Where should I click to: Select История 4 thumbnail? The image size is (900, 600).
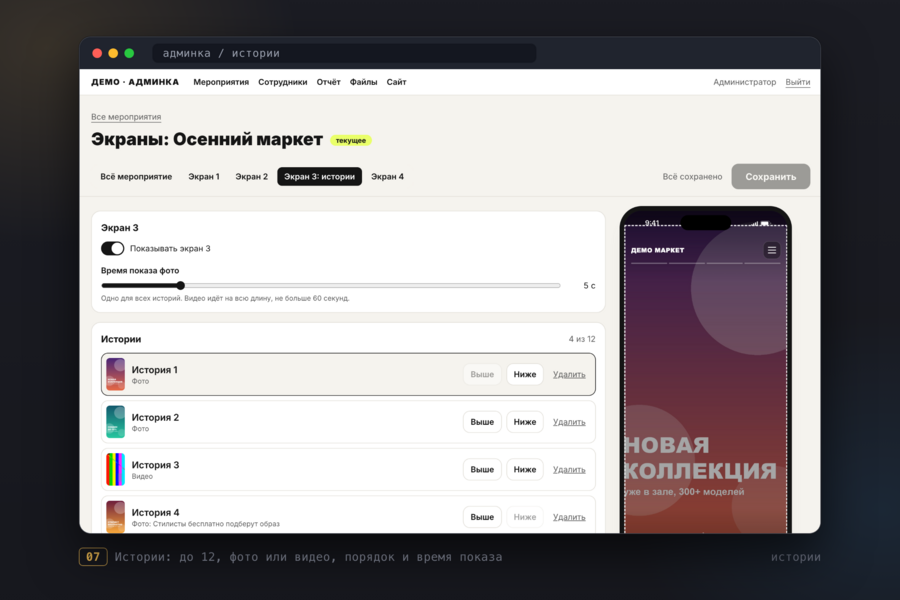[115, 517]
